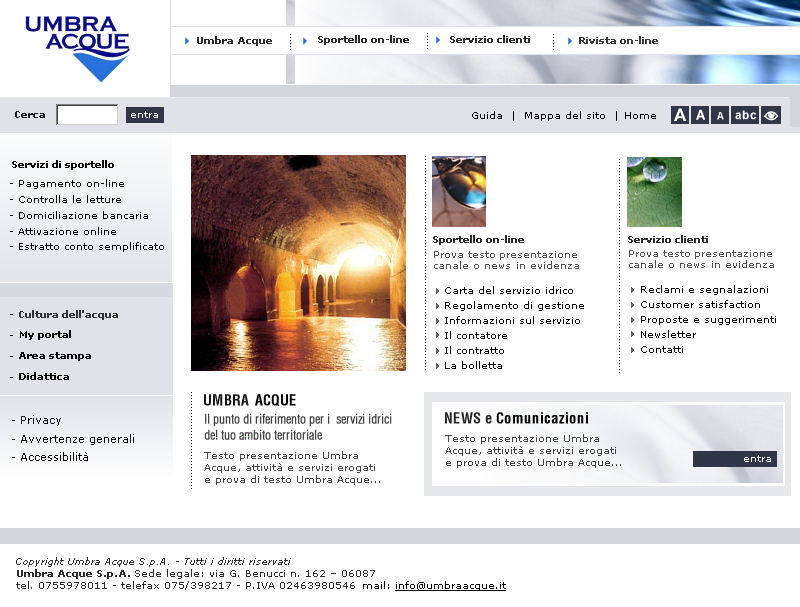Click the entra button beside search
Image resolution: width=800 pixels, height=607 pixels.
coord(144,115)
